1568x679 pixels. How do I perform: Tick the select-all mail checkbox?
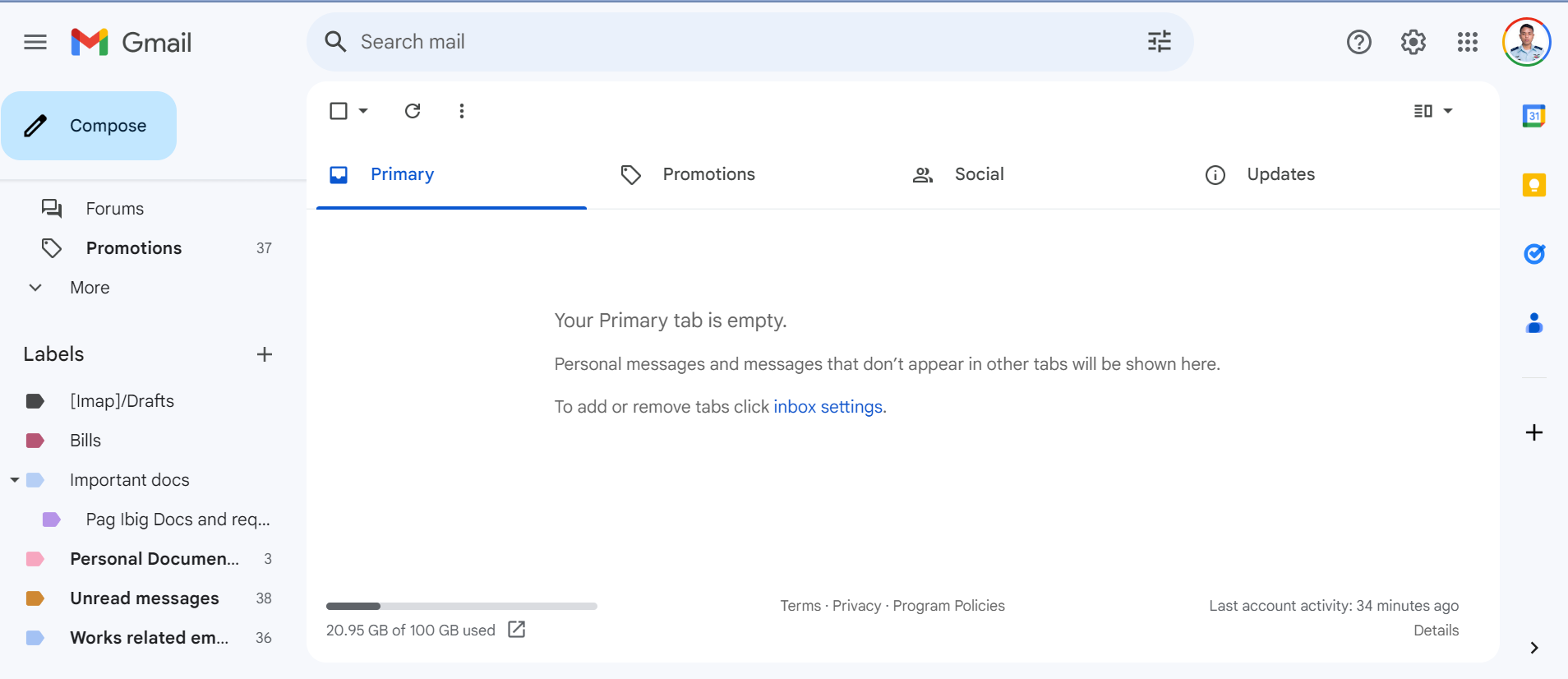pyautogui.click(x=339, y=111)
